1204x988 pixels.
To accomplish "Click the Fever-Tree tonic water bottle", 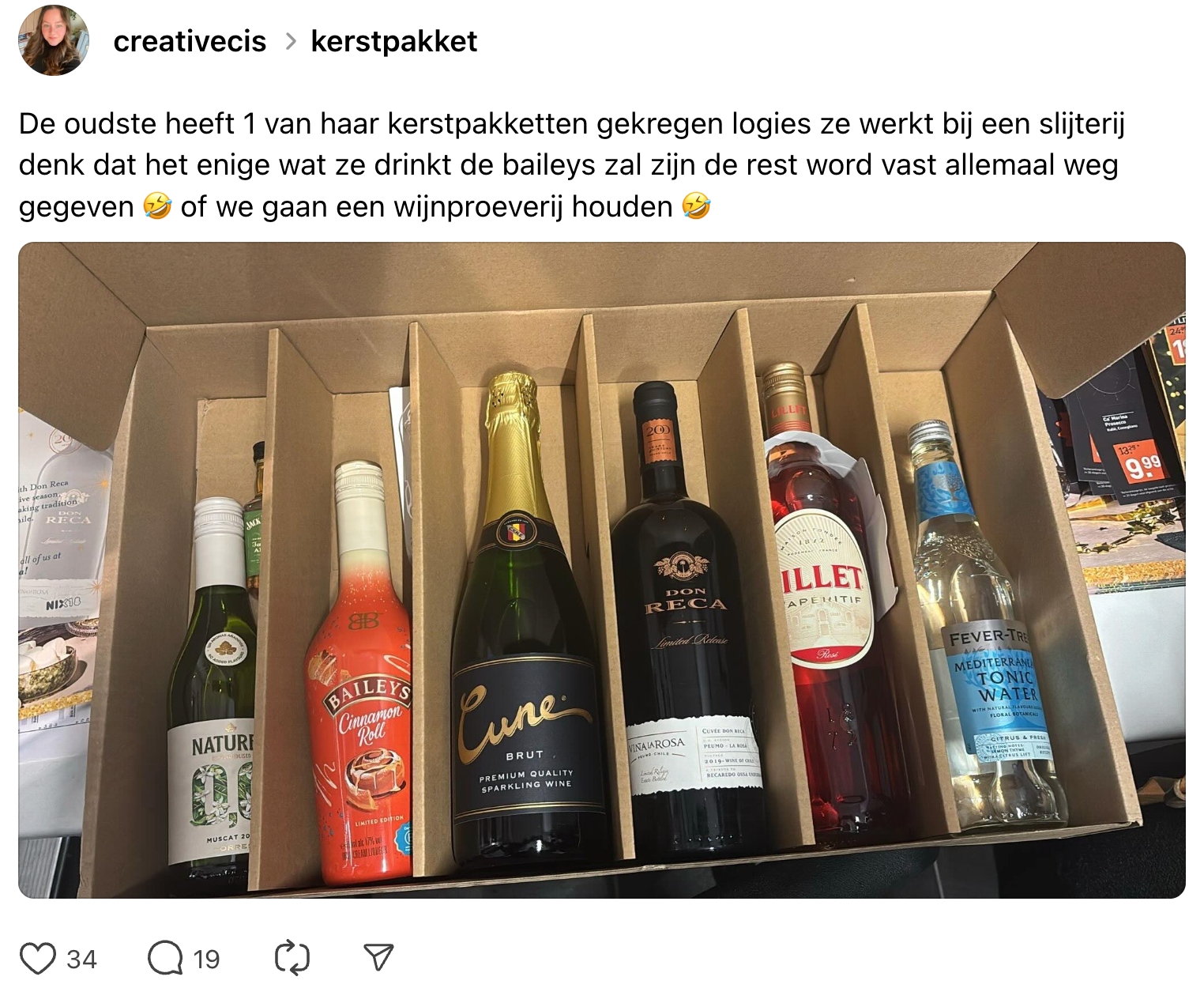I will (x=988, y=632).
